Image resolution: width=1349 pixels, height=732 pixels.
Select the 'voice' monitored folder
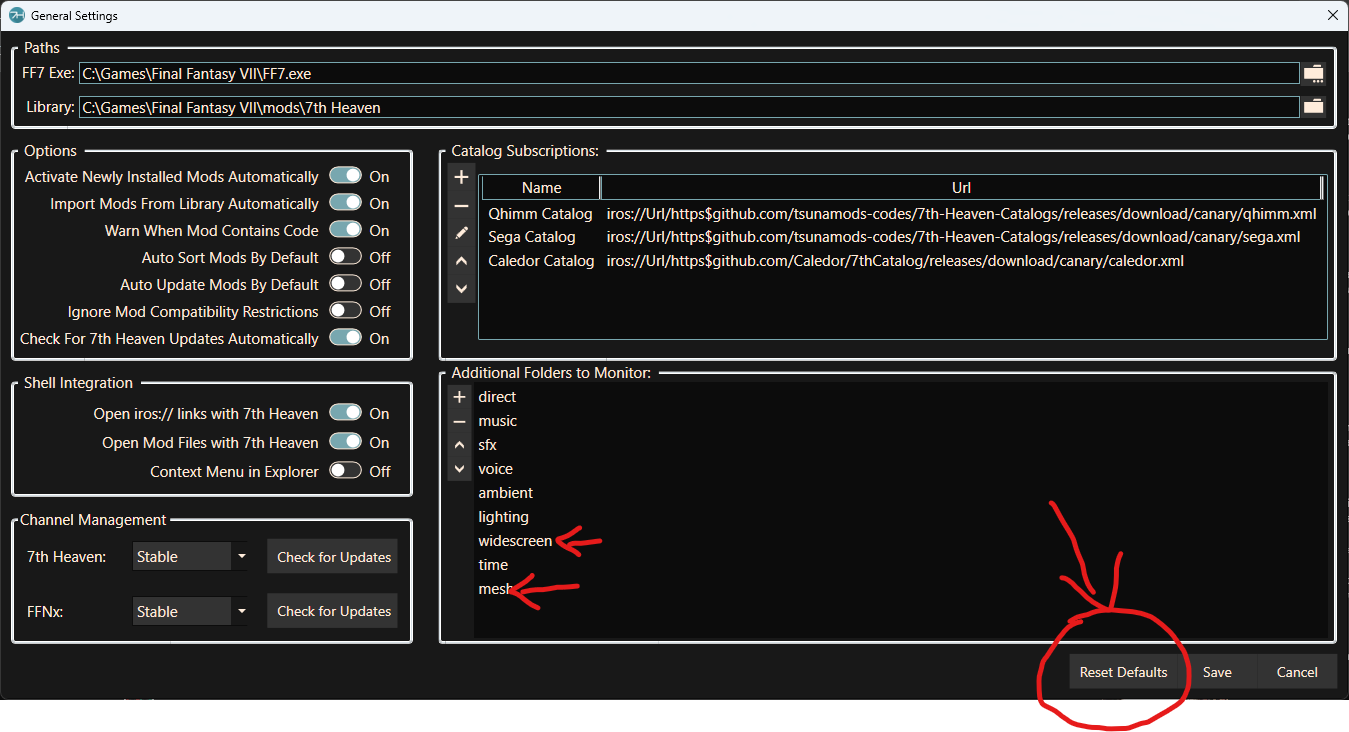[x=495, y=469]
